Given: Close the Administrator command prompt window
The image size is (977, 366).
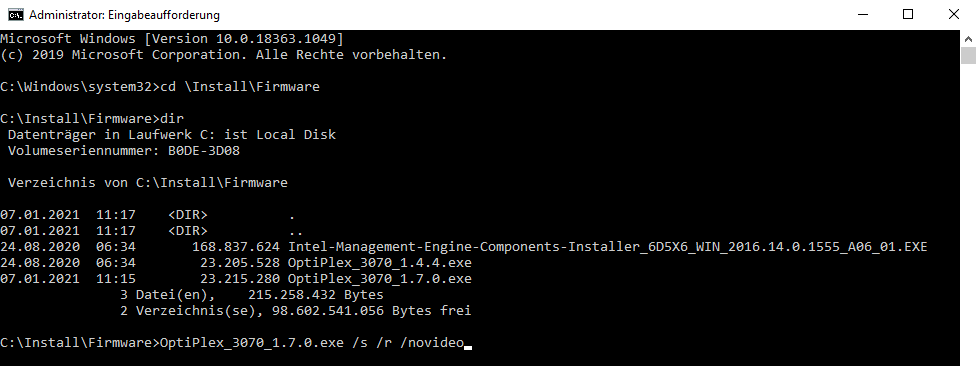Looking at the screenshot, I should [953, 14].
